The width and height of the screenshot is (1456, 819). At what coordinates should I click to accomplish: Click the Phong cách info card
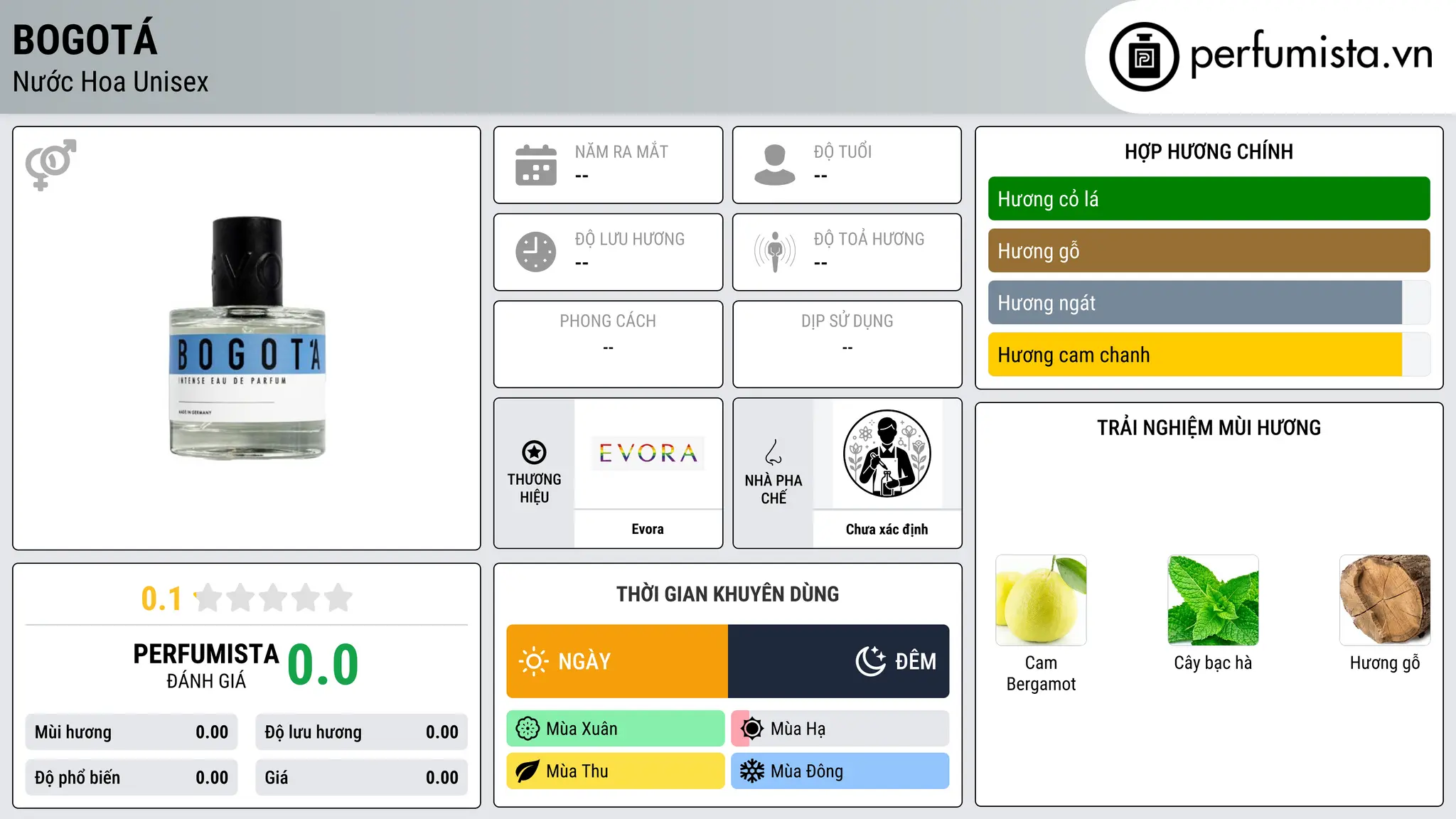point(609,344)
